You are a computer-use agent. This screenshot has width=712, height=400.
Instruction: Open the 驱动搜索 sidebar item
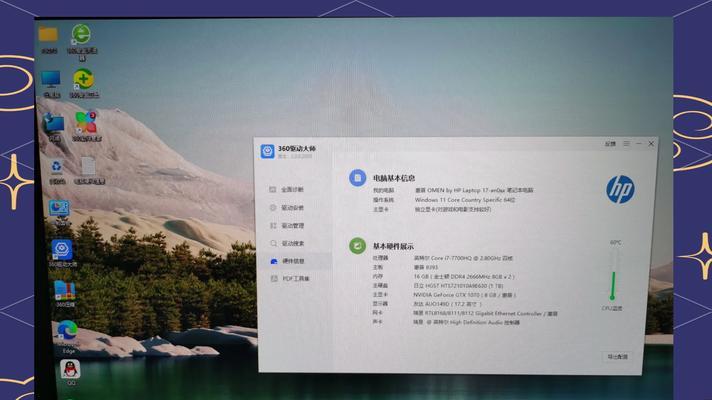pos(287,243)
